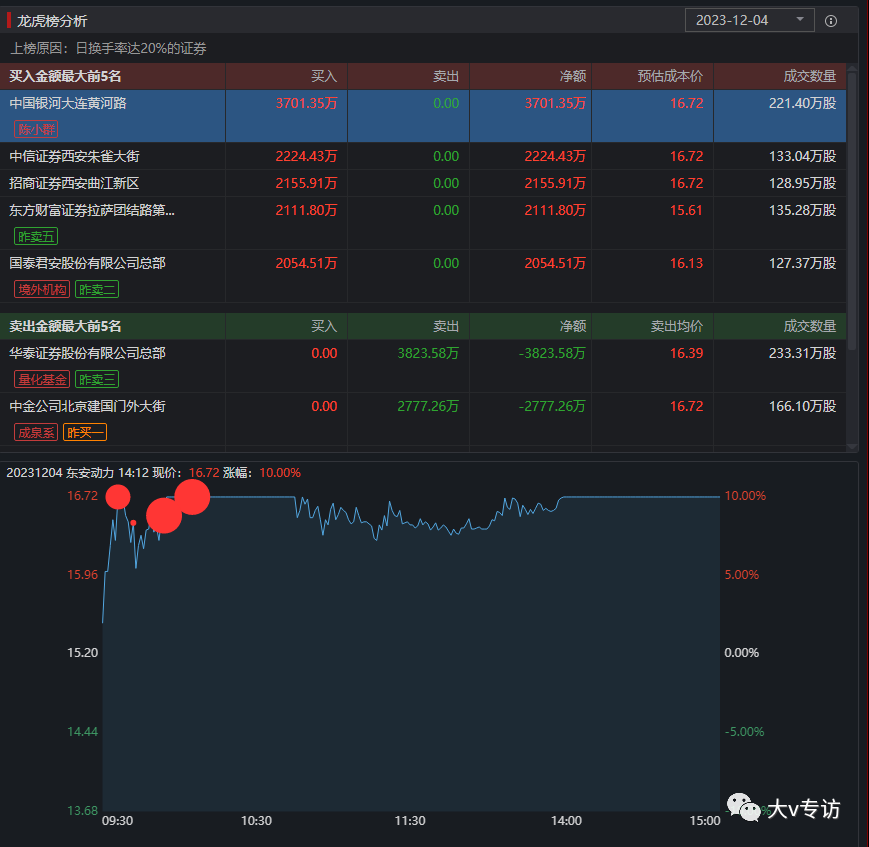The image size is (869, 847).
Task: Click the 3701.35万 buy amount cell
Action: click(x=306, y=104)
